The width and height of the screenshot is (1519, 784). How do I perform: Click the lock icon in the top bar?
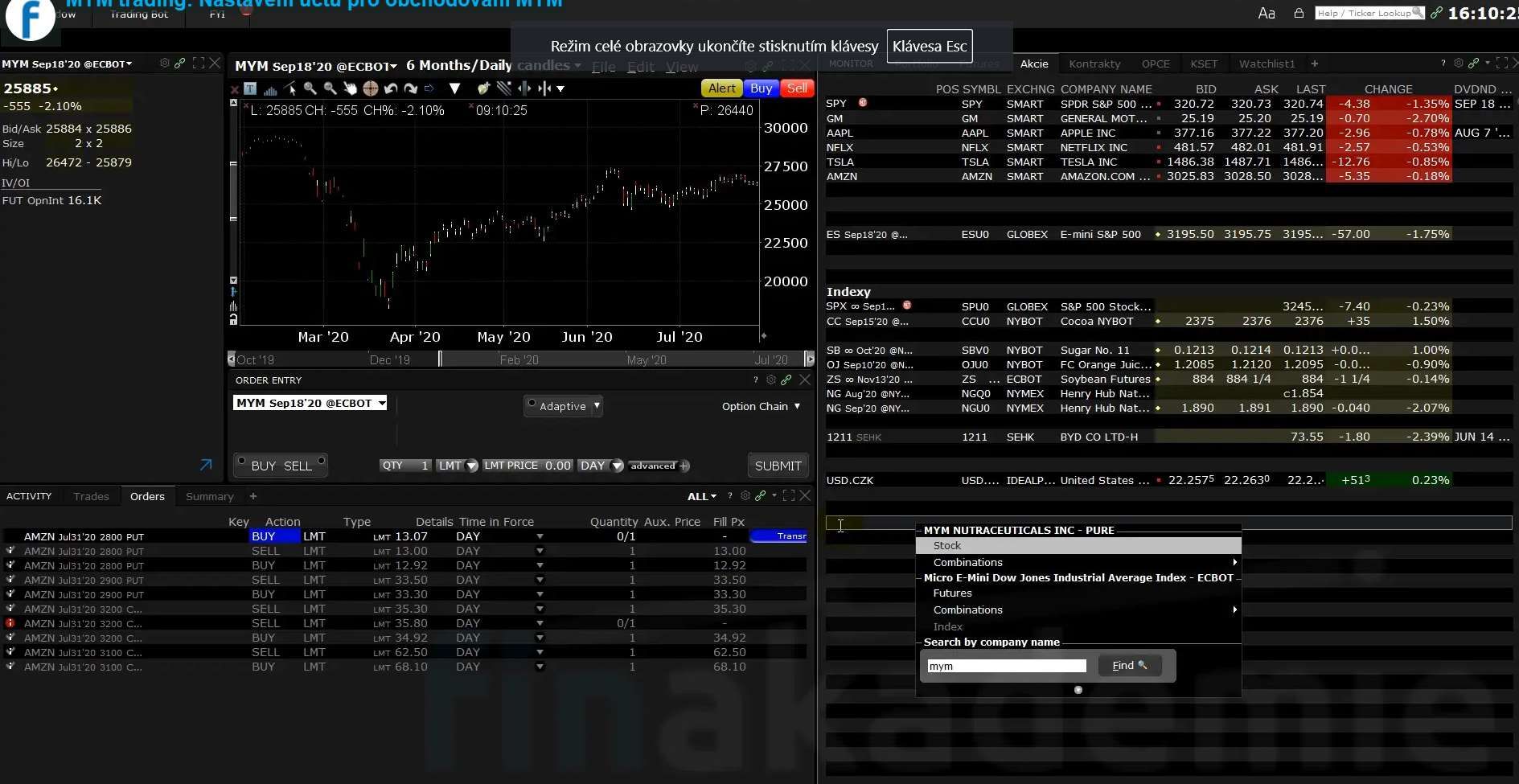(1299, 13)
